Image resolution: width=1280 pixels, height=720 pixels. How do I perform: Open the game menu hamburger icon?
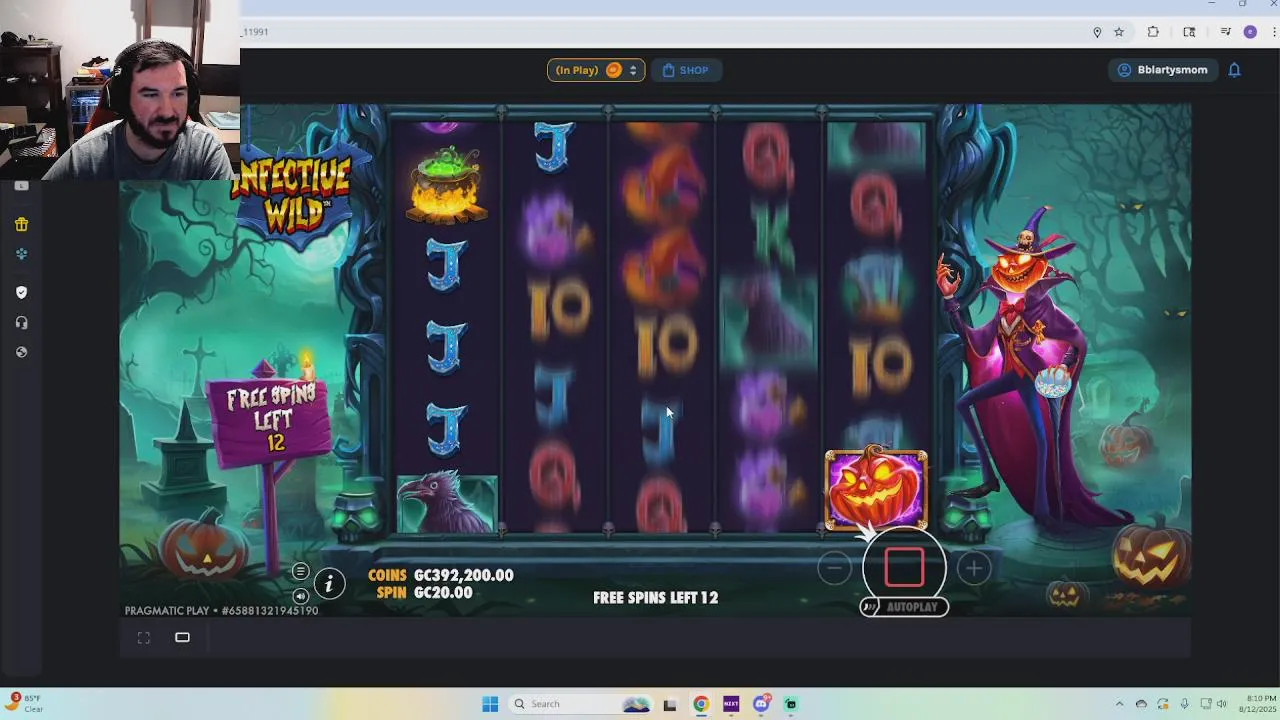coord(300,571)
